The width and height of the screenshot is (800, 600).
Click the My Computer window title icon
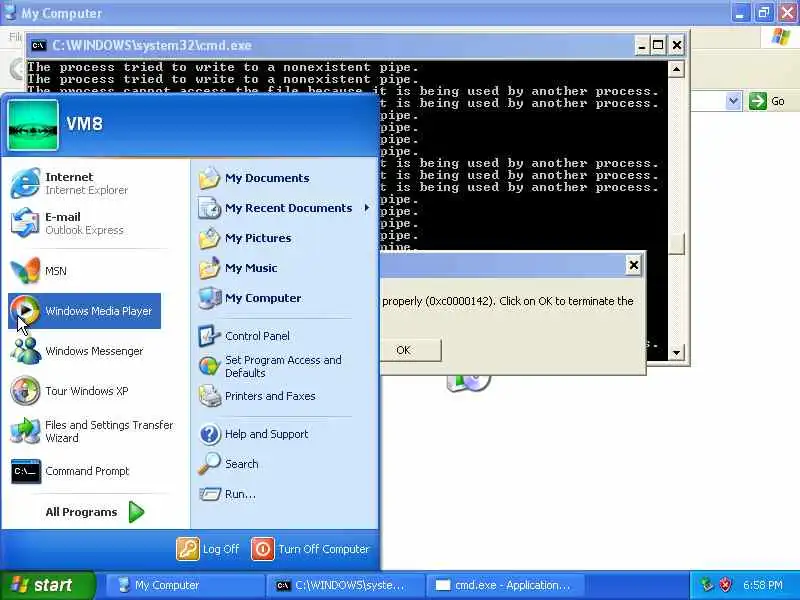10,12
